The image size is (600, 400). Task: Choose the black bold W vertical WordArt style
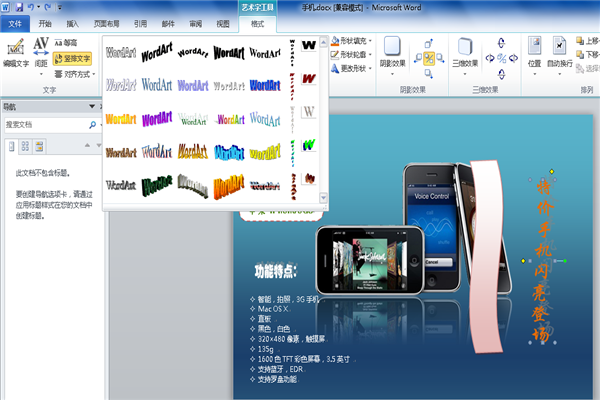click(x=308, y=45)
